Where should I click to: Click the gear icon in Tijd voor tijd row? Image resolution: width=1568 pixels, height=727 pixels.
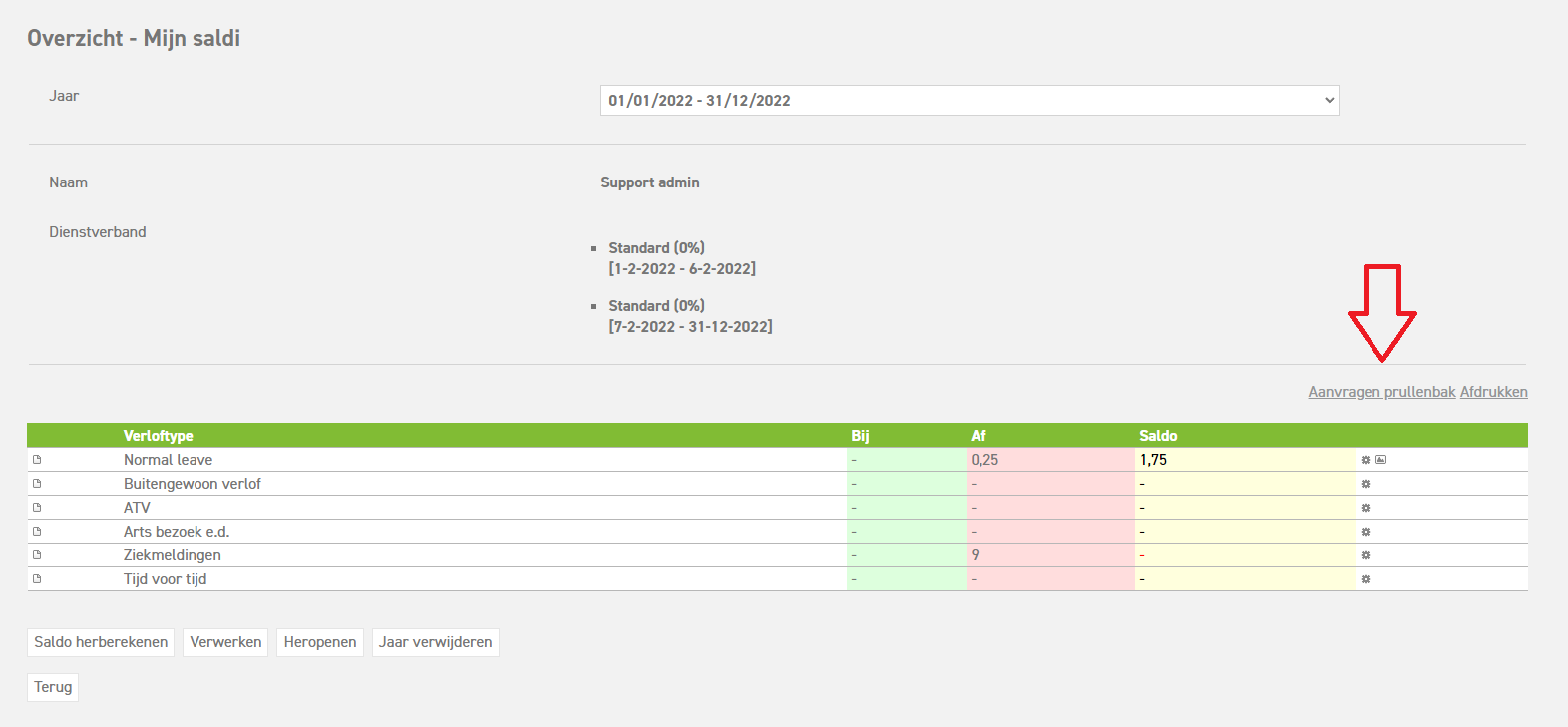click(1366, 579)
